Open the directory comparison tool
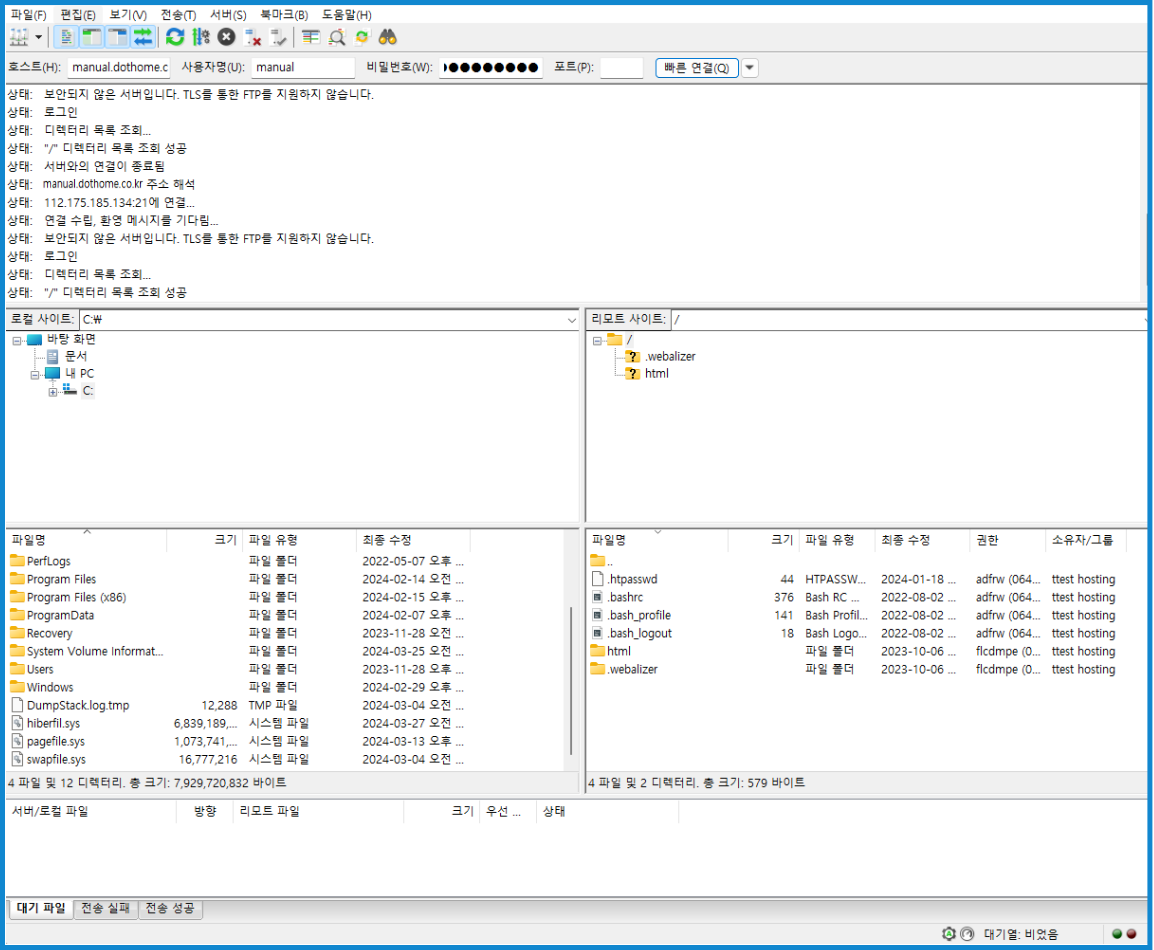1154x950 pixels. tap(337, 37)
